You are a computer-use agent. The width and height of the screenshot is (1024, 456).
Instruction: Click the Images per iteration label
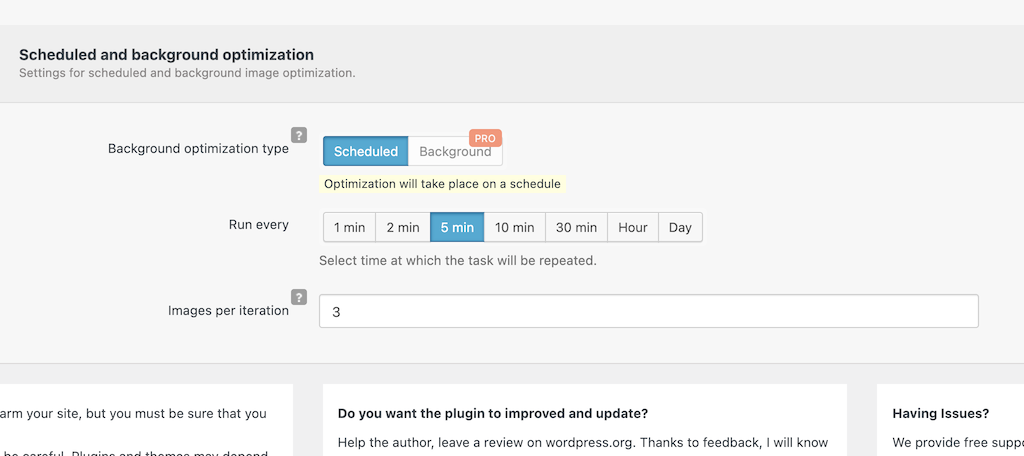point(229,310)
